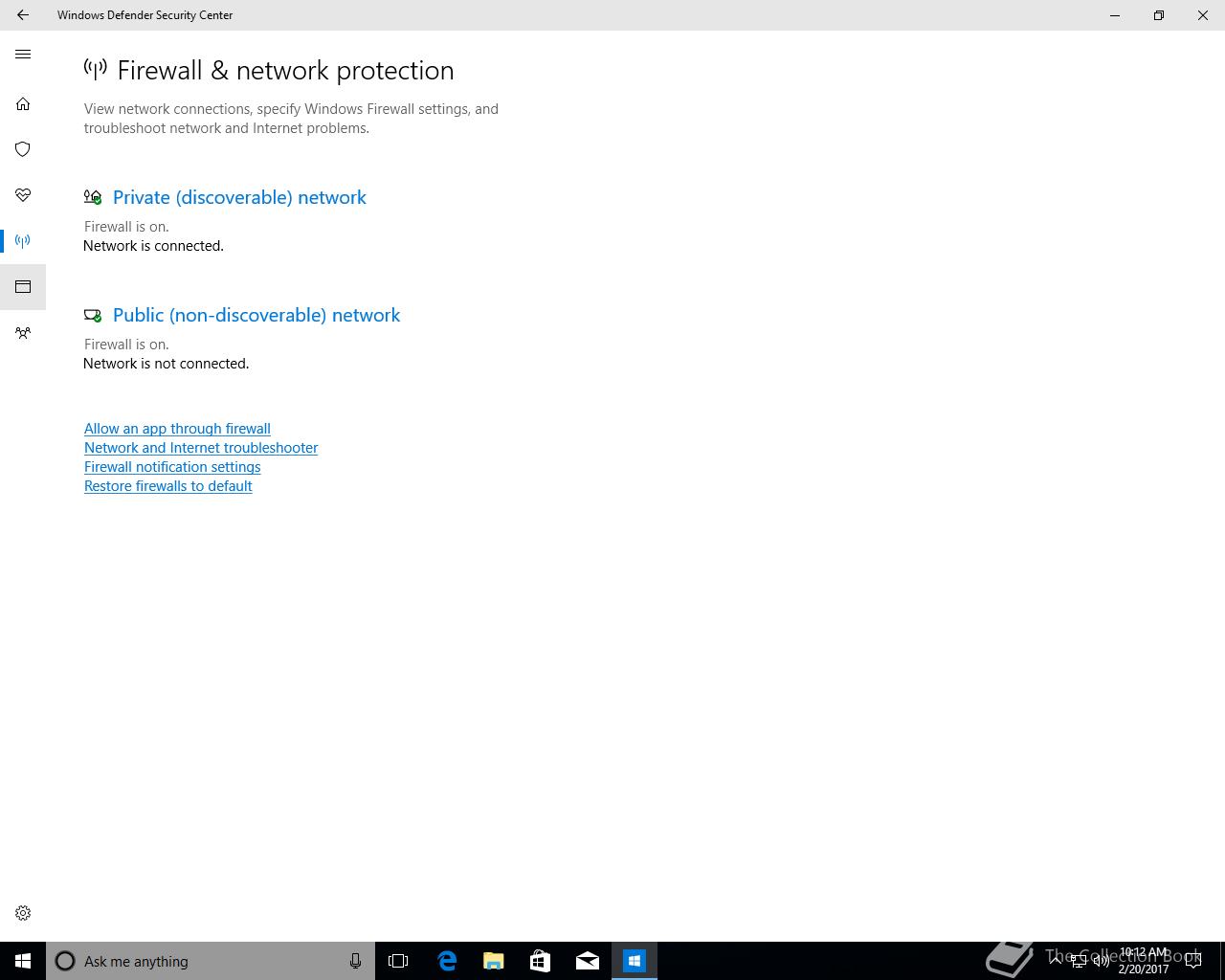Minimize the Windows Defender Security Center window
This screenshot has height=980, width=1225.
[x=1115, y=15]
